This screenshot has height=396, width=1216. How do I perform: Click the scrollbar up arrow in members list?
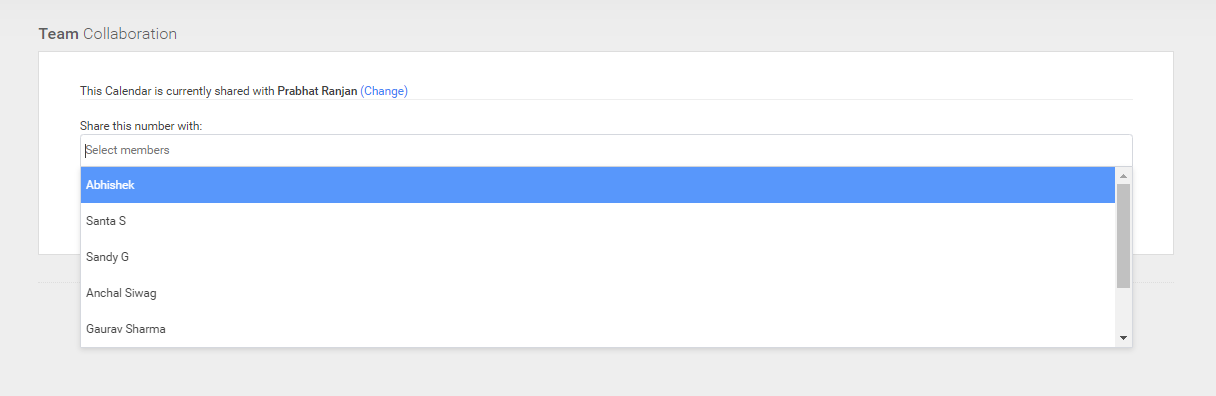coord(1123,175)
